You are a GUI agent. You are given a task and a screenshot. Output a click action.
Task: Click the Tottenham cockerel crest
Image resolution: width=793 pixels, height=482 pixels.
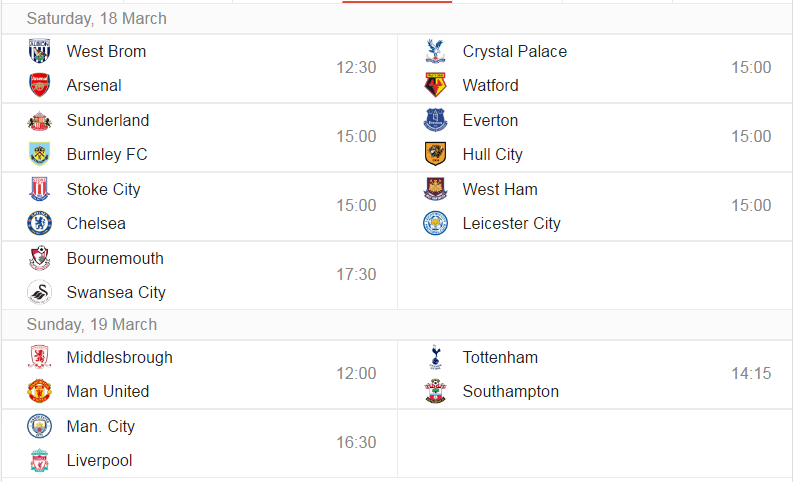click(x=435, y=357)
